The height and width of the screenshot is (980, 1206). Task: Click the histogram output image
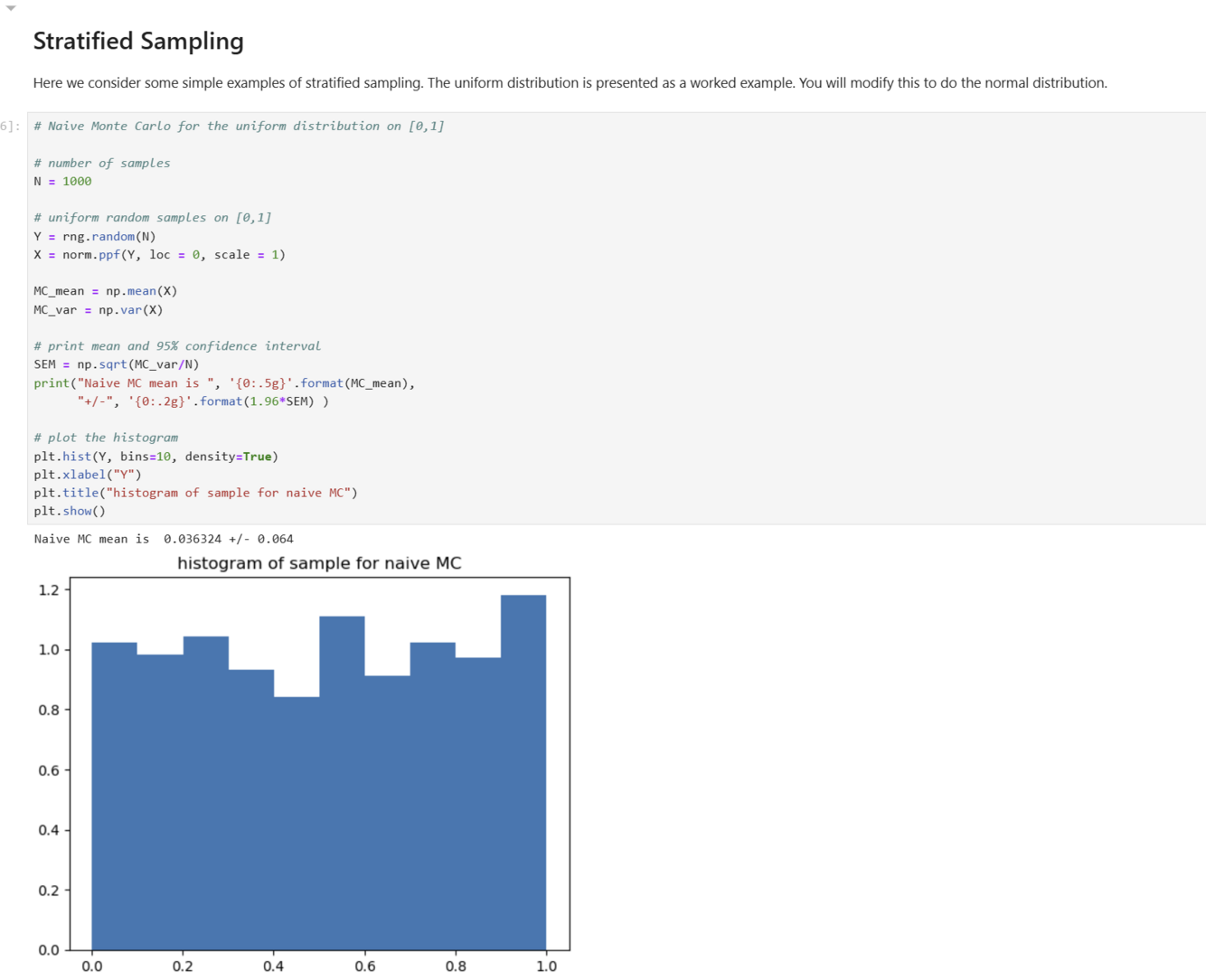click(x=303, y=765)
